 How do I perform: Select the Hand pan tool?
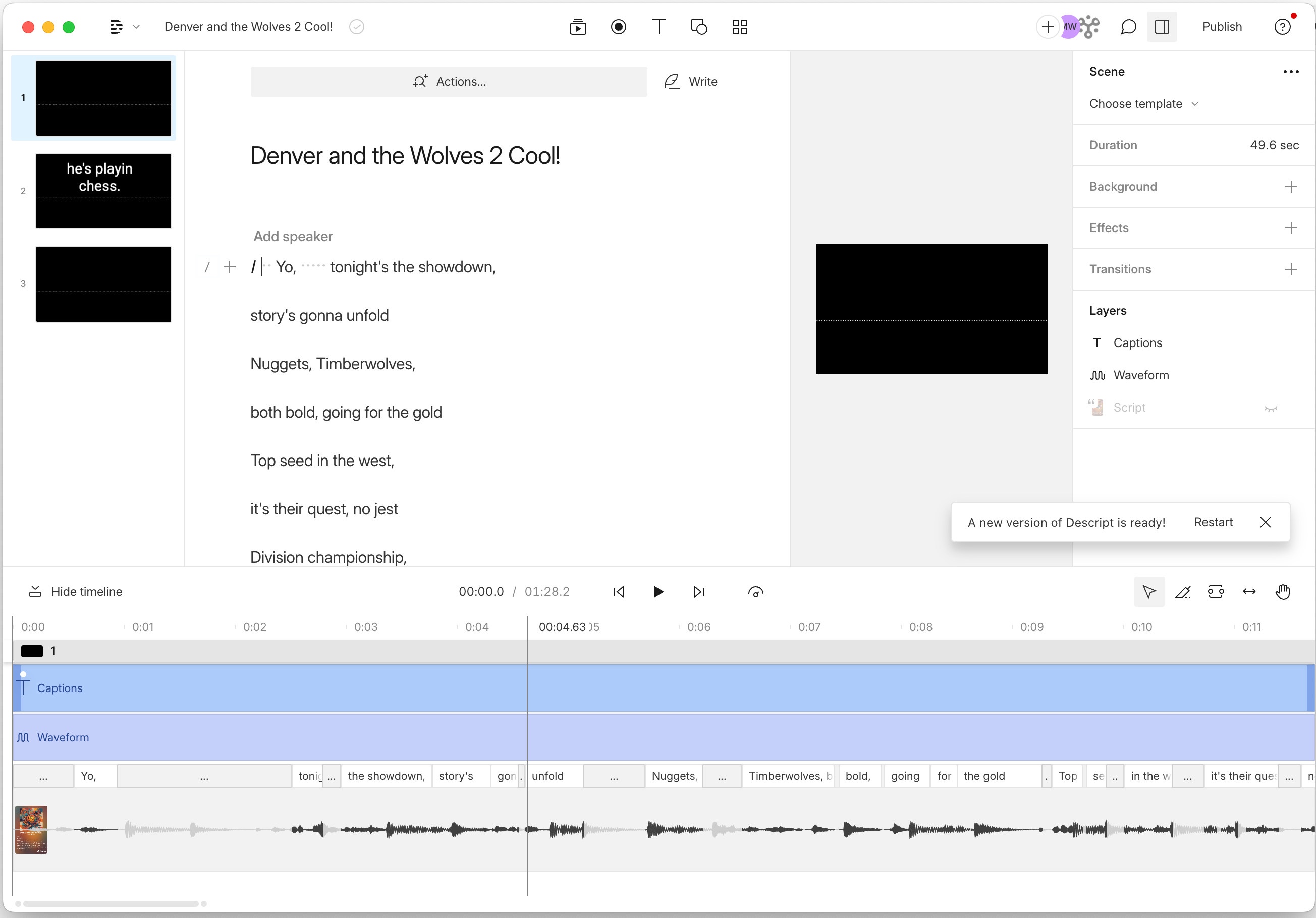[1282, 591]
